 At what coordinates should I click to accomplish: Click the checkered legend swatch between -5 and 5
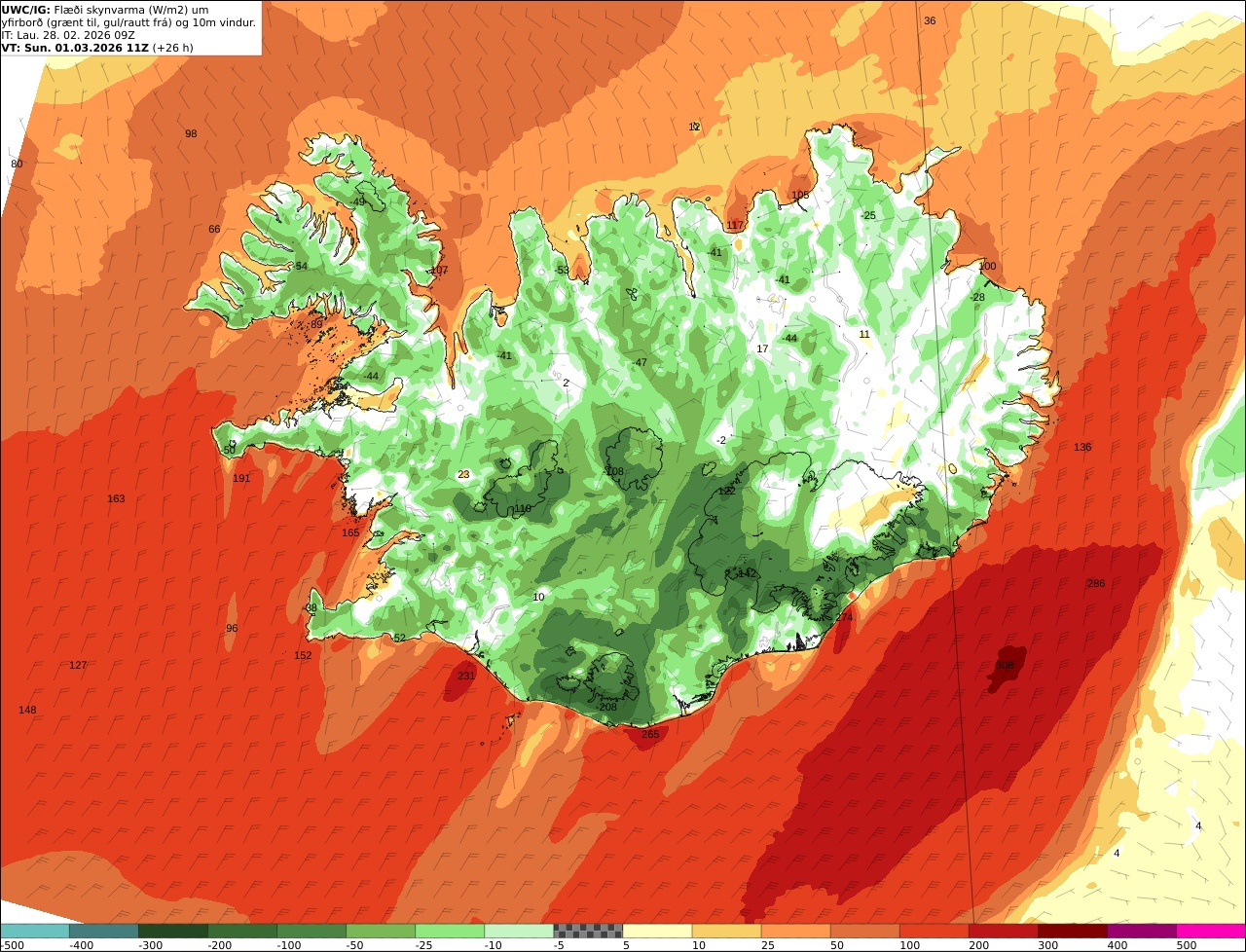pyautogui.click(x=588, y=931)
